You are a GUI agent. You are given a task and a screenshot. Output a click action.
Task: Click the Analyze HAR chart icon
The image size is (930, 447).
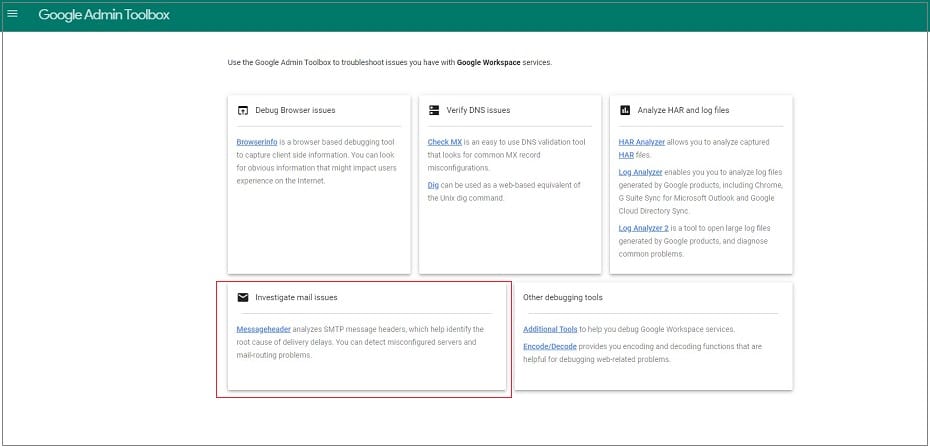tap(625, 110)
